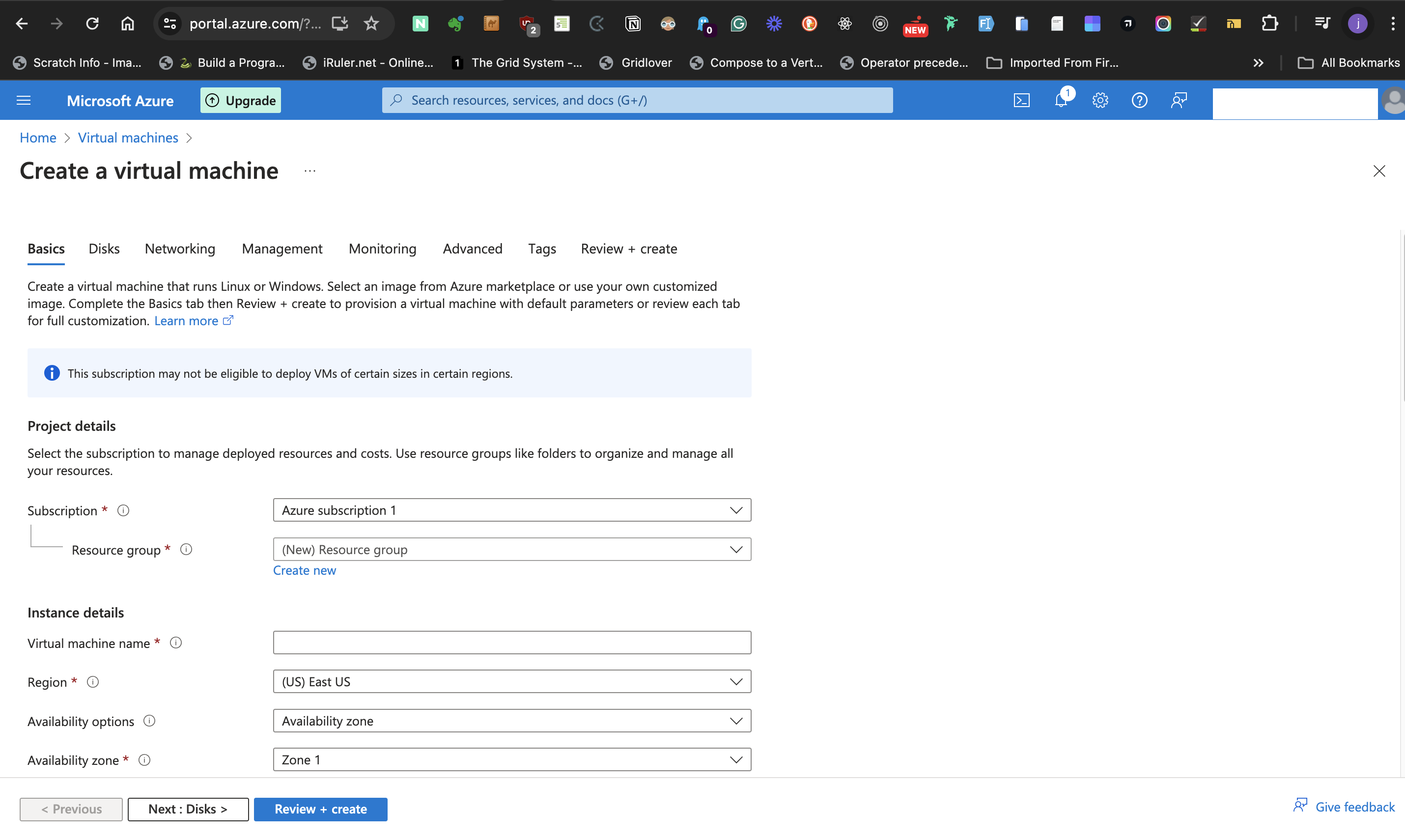Screen dimensions: 1405x840
Task: Switch to the Review + create tab
Action: click(628, 249)
